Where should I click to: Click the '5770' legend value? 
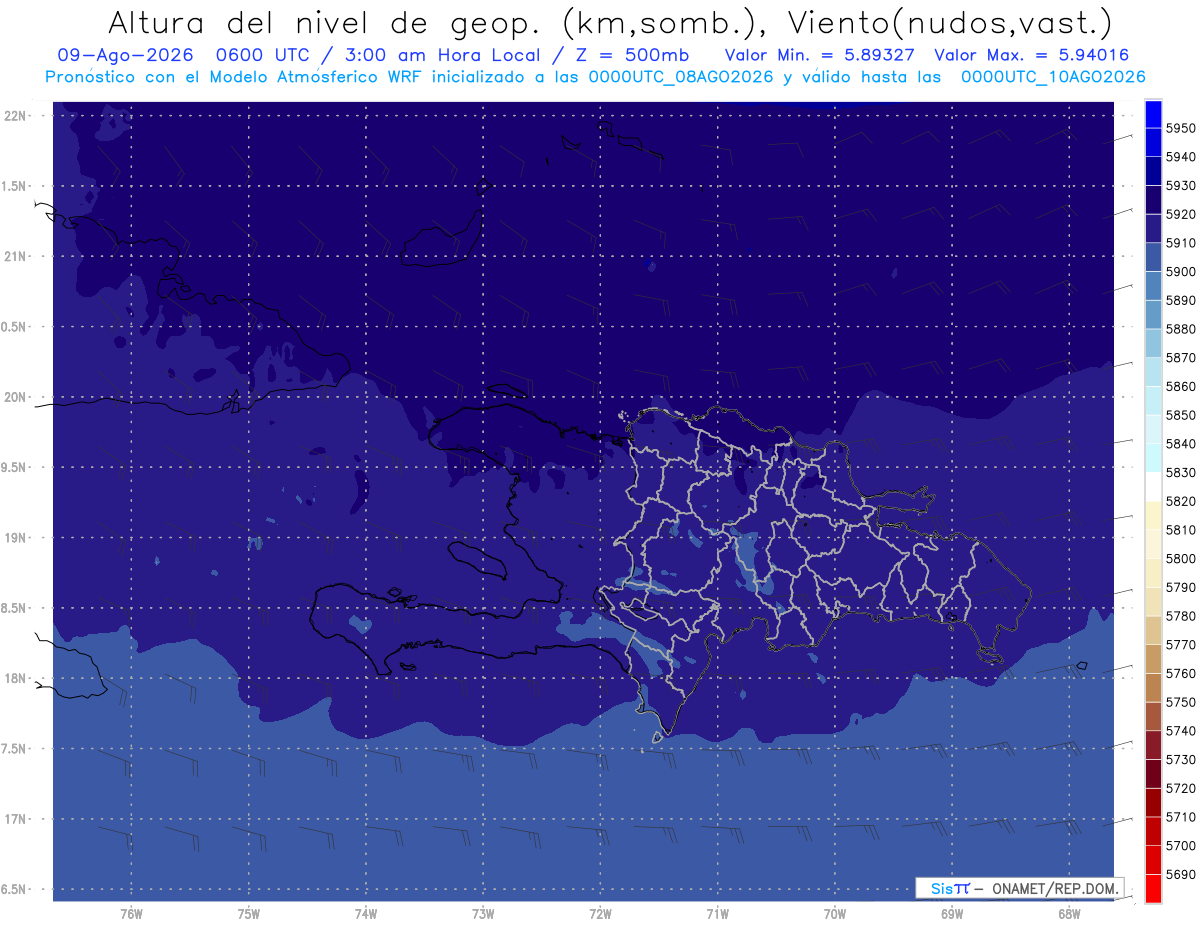(1181, 644)
